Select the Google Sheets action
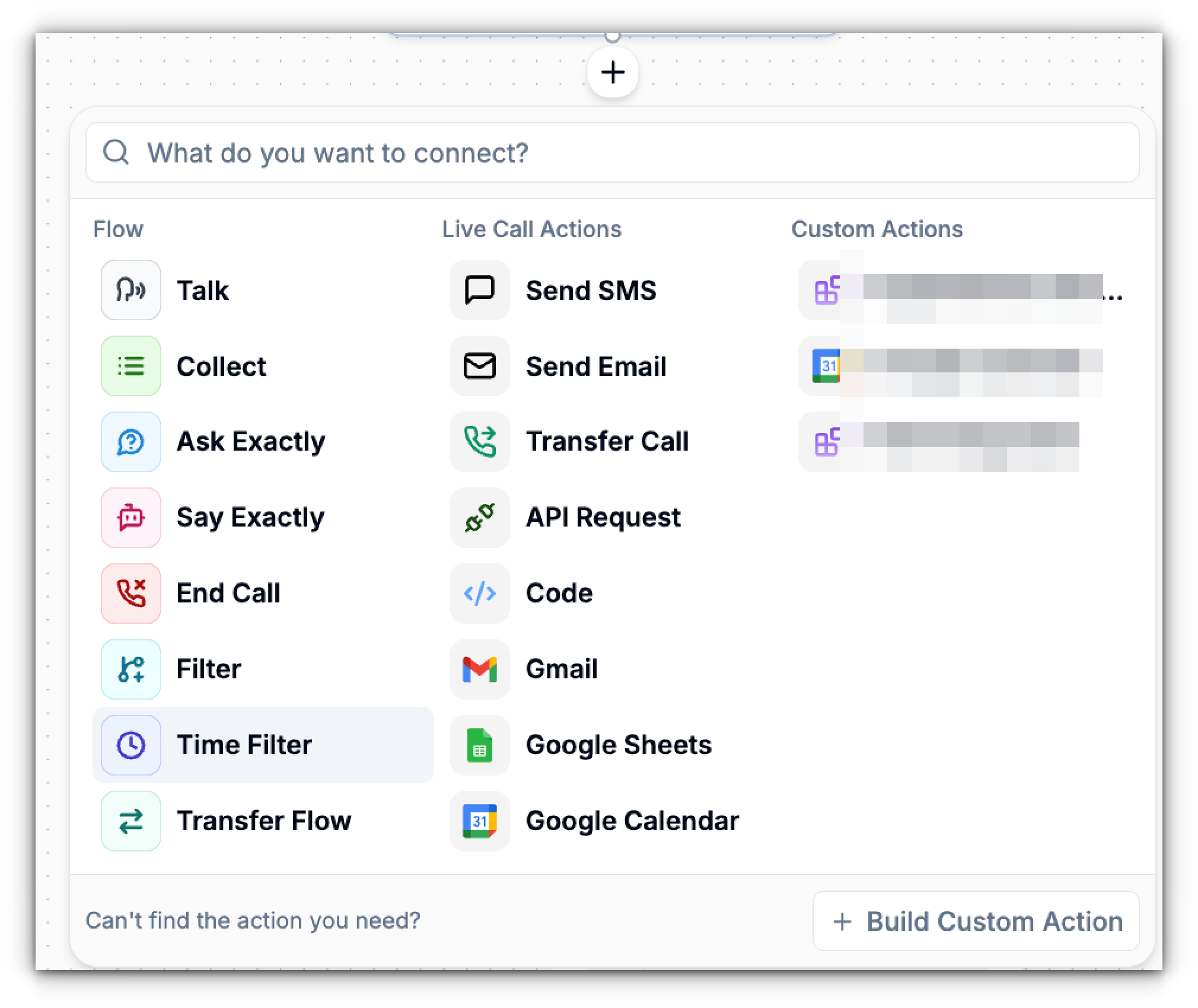 click(x=618, y=745)
